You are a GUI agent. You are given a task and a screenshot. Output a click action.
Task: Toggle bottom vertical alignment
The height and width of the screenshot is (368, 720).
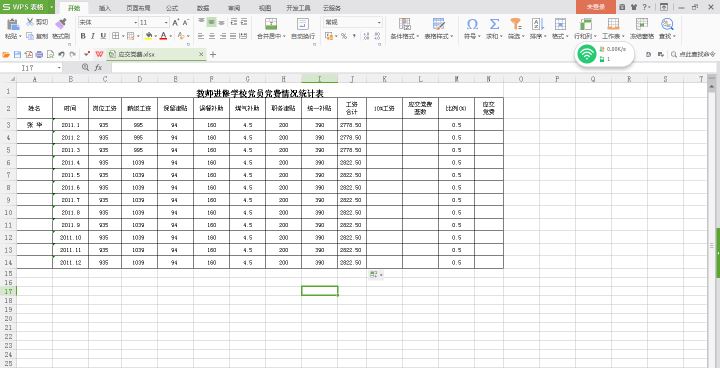click(x=222, y=22)
